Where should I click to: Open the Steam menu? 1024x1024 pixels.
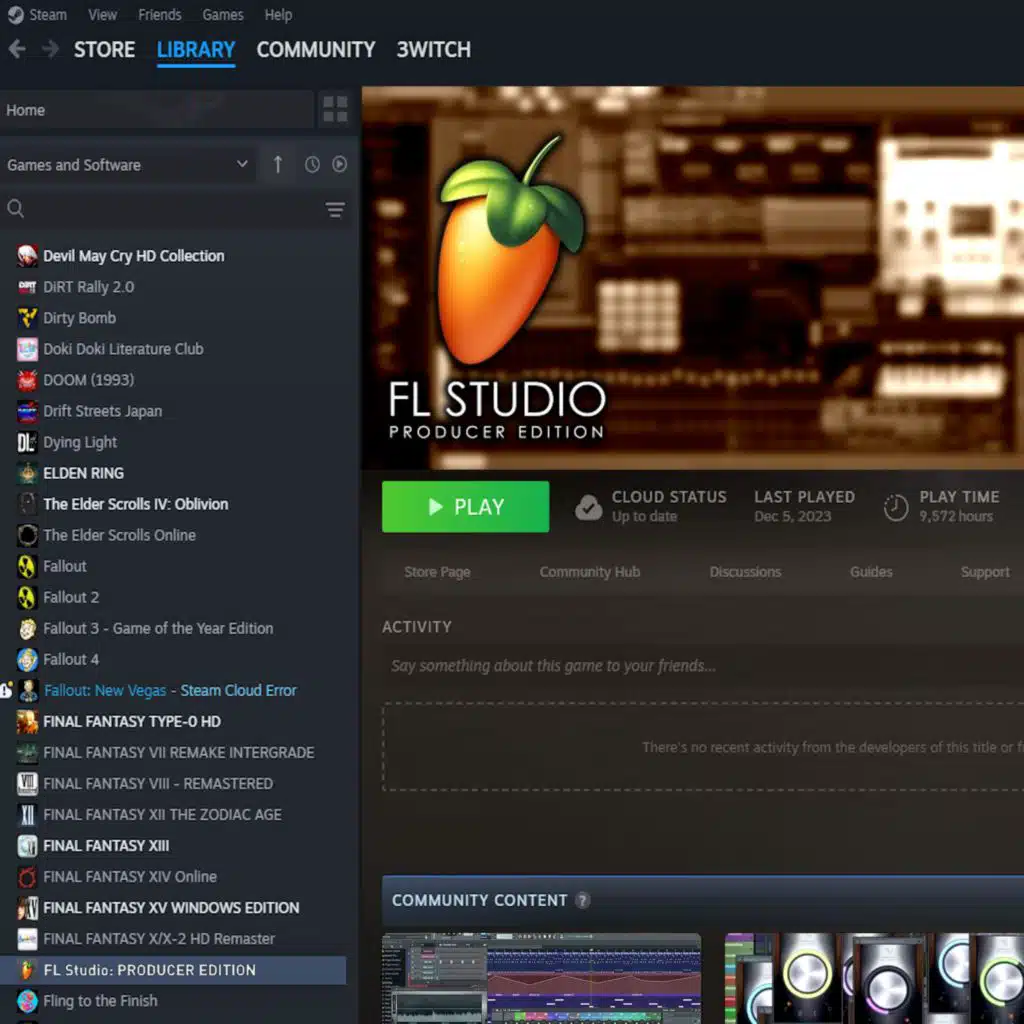(48, 14)
